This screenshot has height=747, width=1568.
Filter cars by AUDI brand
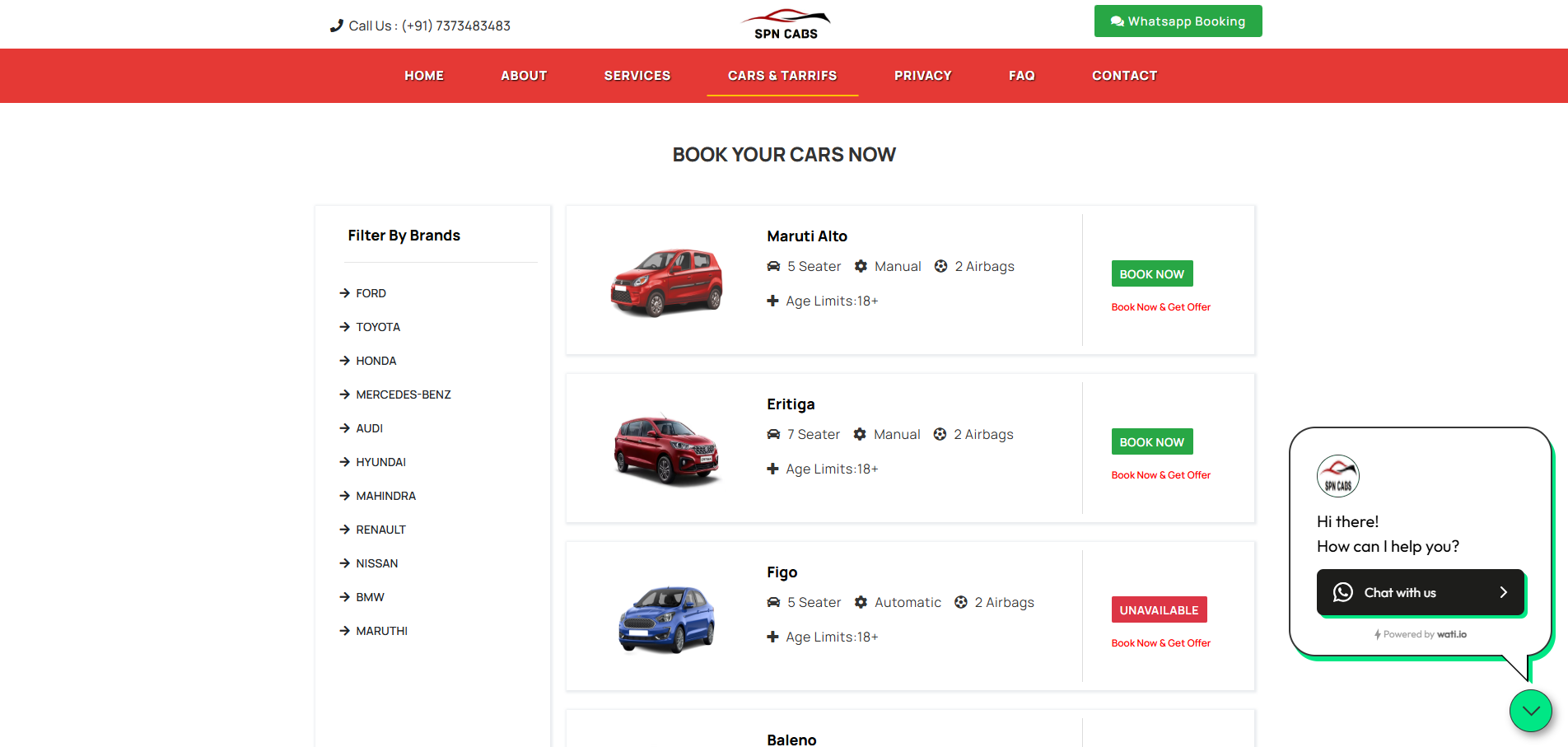click(369, 428)
